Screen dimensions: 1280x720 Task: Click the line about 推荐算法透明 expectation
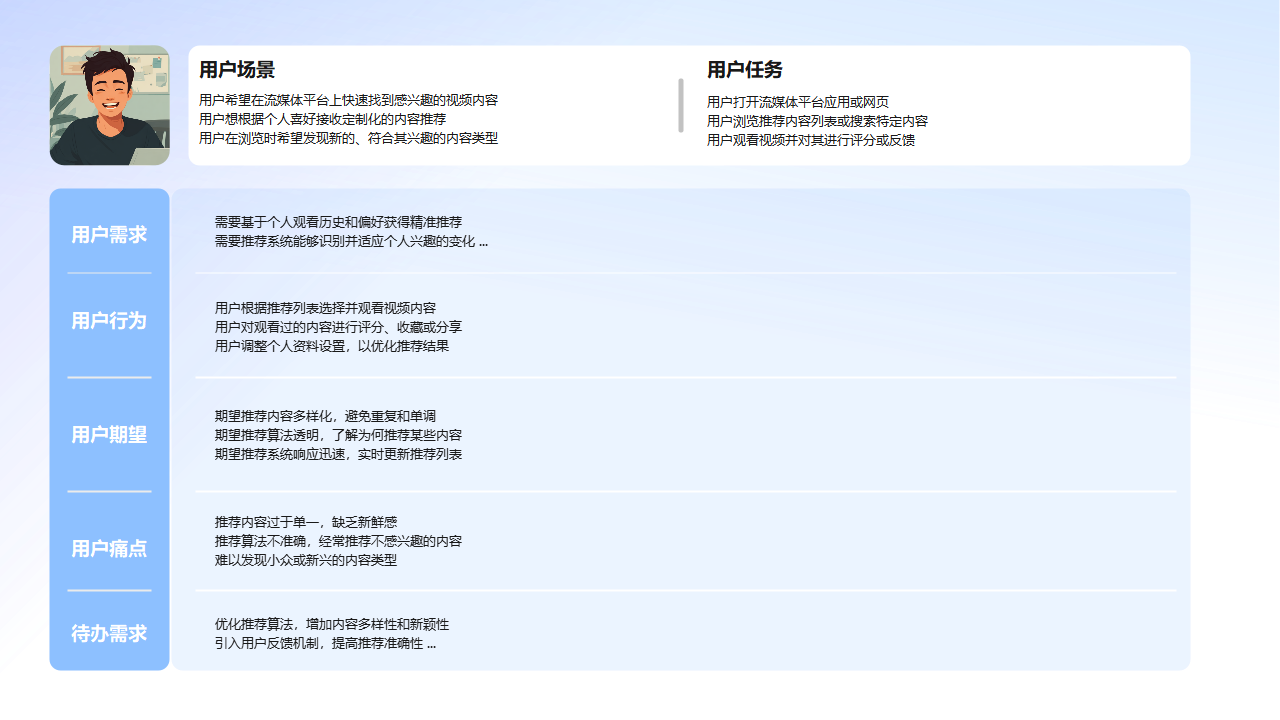point(338,435)
